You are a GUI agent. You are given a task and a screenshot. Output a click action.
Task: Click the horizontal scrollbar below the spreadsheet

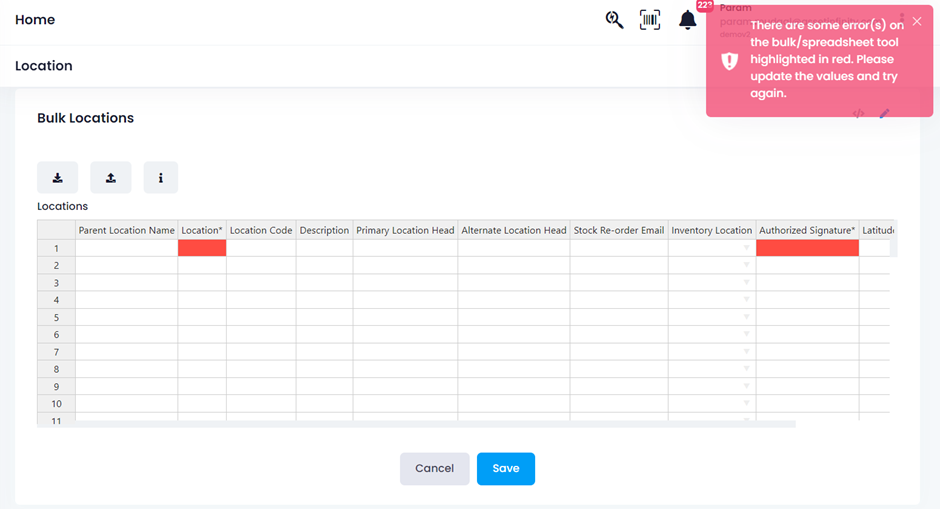(417, 424)
